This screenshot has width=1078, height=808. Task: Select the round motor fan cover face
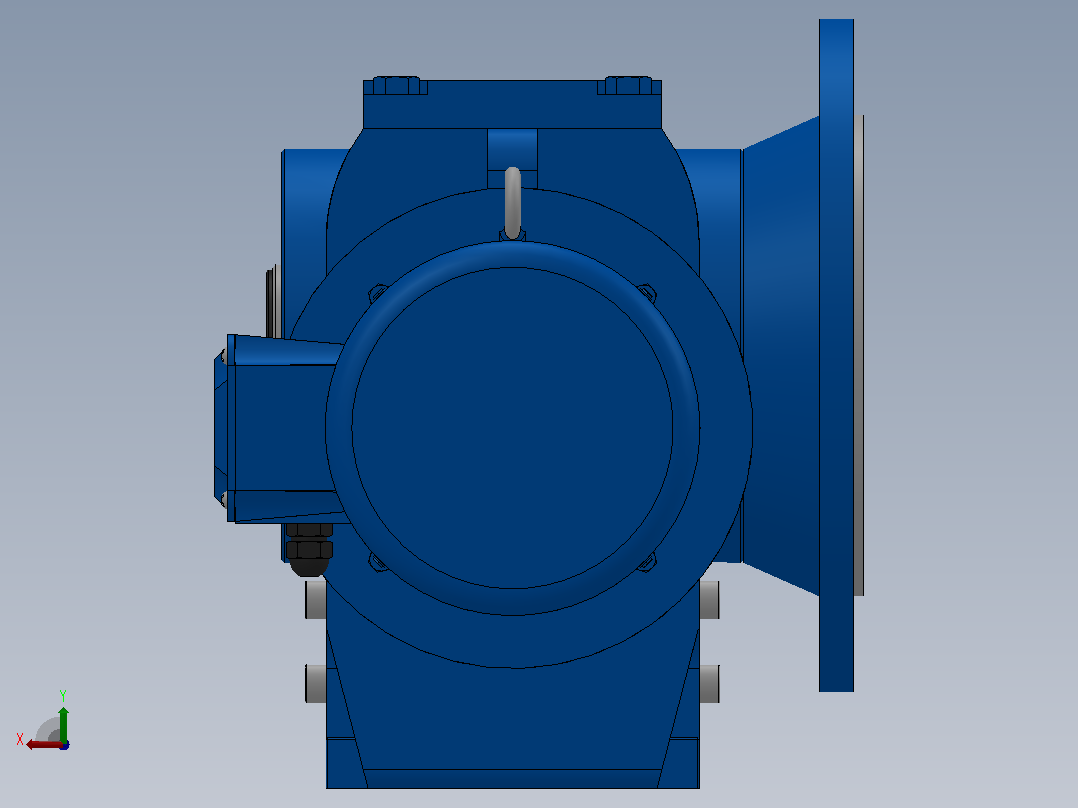pos(512,427)
